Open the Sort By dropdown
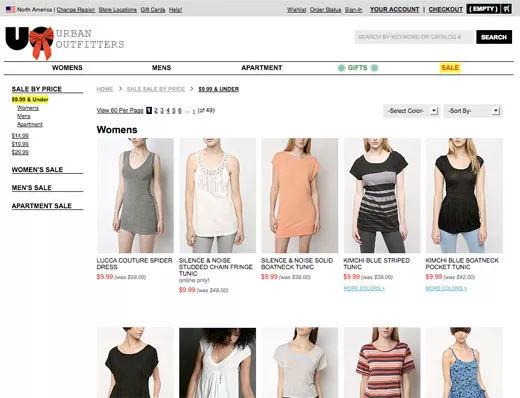Viewport: 520px width, 398px height. (473, 111)
